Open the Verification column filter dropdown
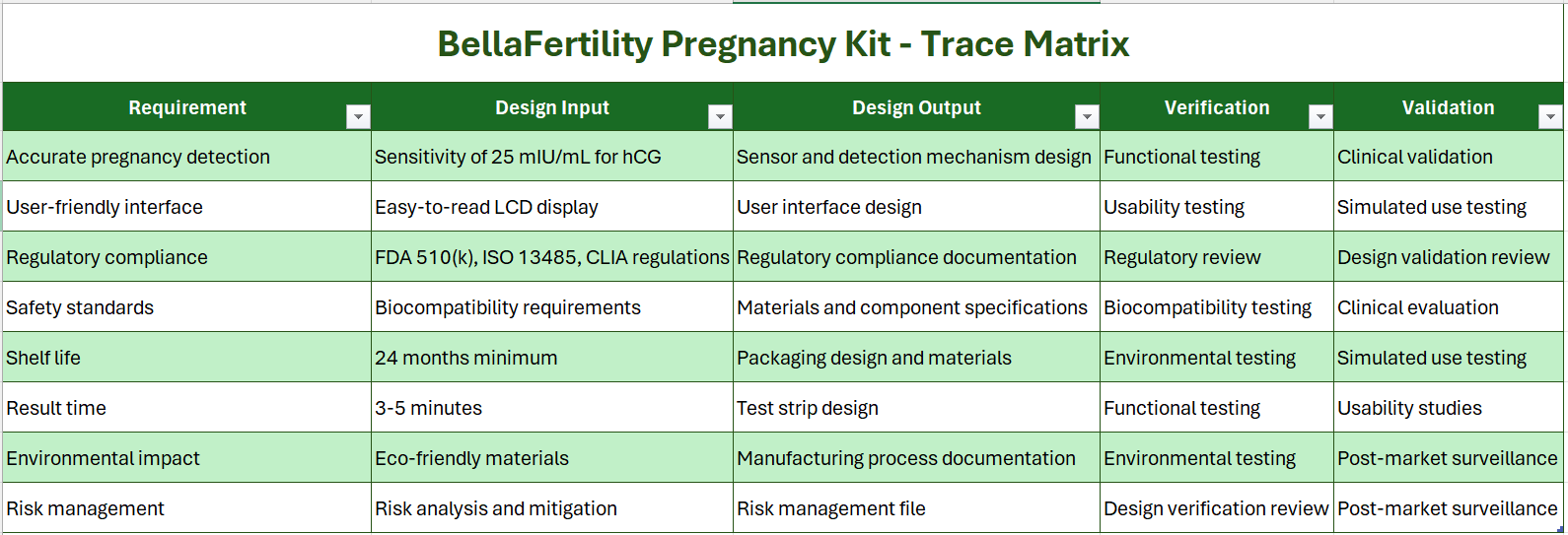Image resolution: width=1568 pixels, height=535 pixels. [1319, 117]
